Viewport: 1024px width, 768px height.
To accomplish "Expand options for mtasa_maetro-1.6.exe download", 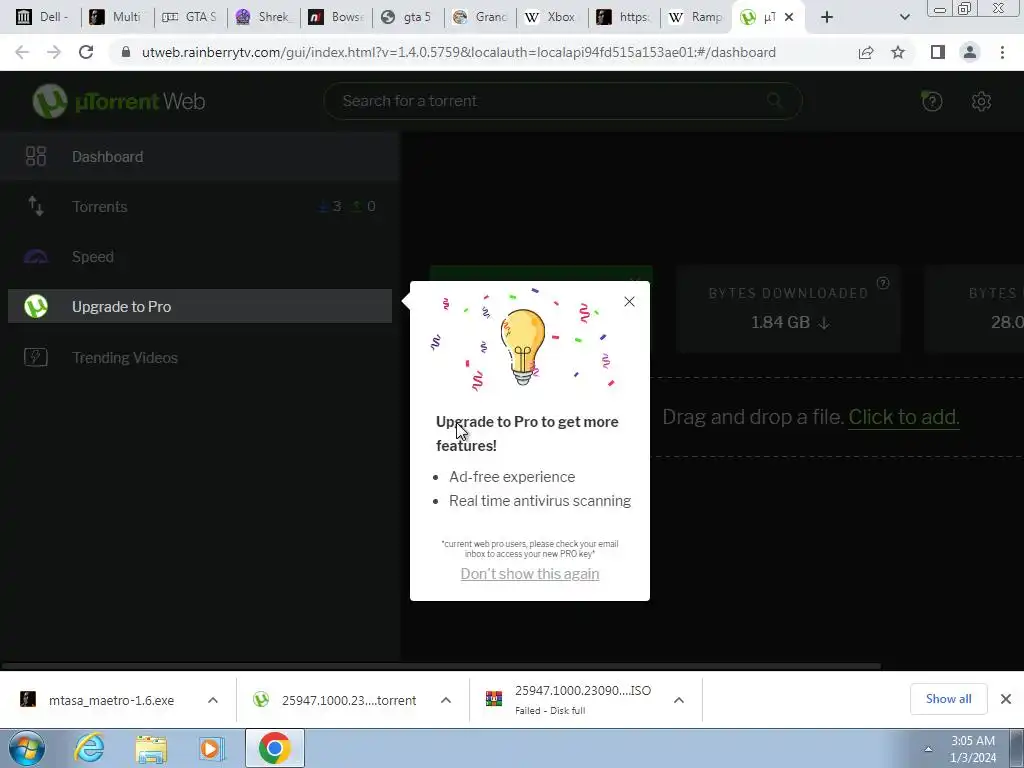I will [213, 700].
